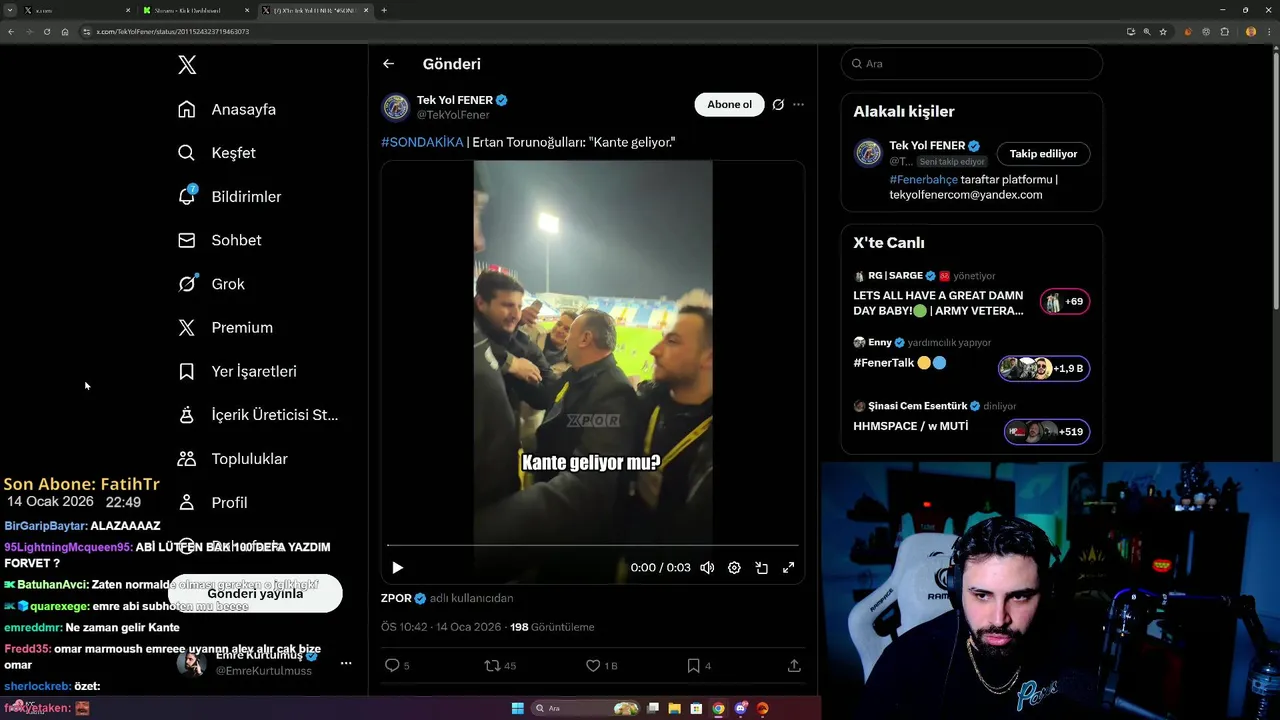
Task: Click the X logo in the sidebar
Action: click(x=187, y=65)
